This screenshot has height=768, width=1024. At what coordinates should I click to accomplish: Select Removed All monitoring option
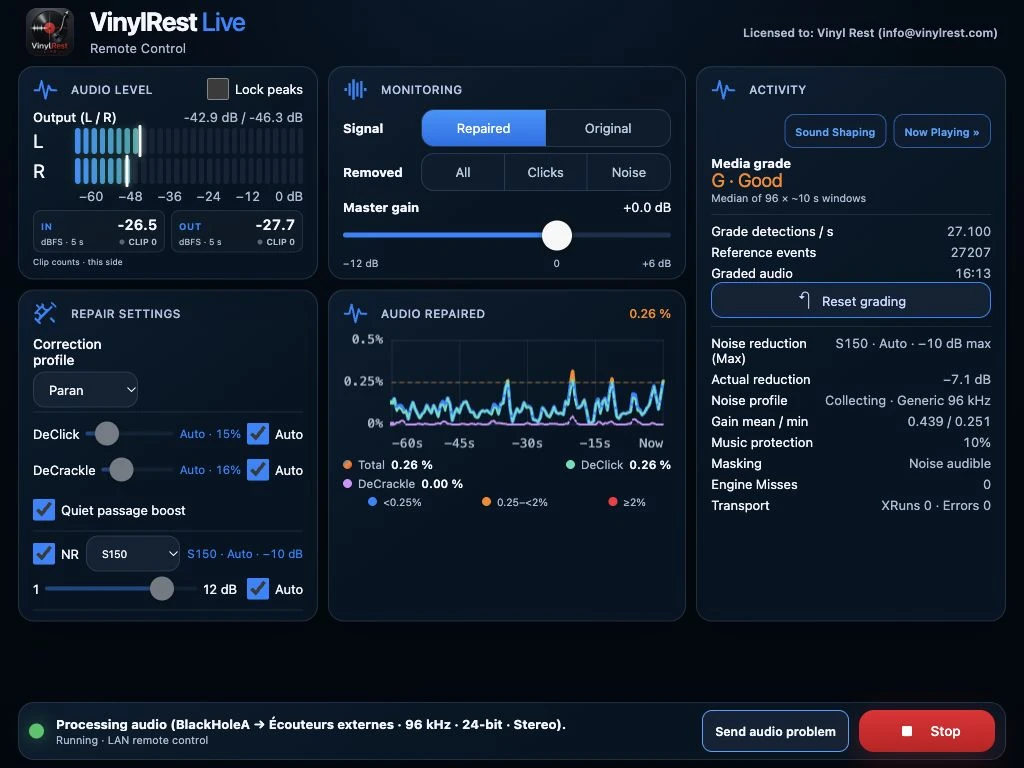463,172
